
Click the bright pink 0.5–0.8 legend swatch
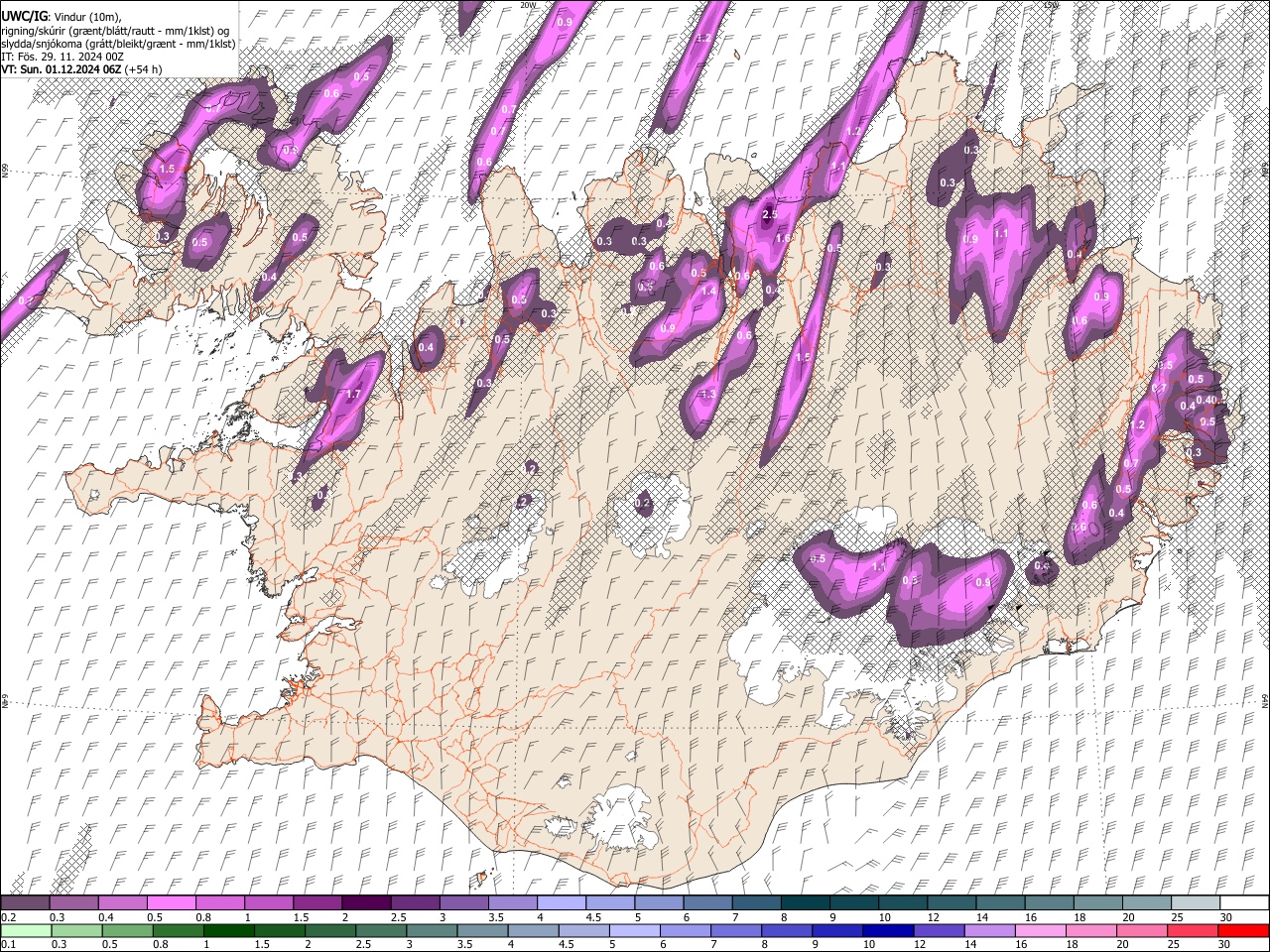[x=170, y=903]
